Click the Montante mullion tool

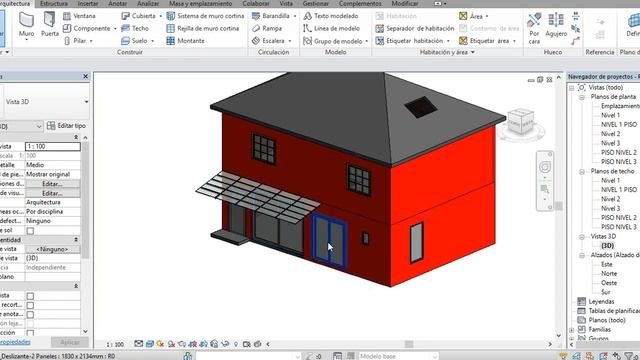click(186, 41)
